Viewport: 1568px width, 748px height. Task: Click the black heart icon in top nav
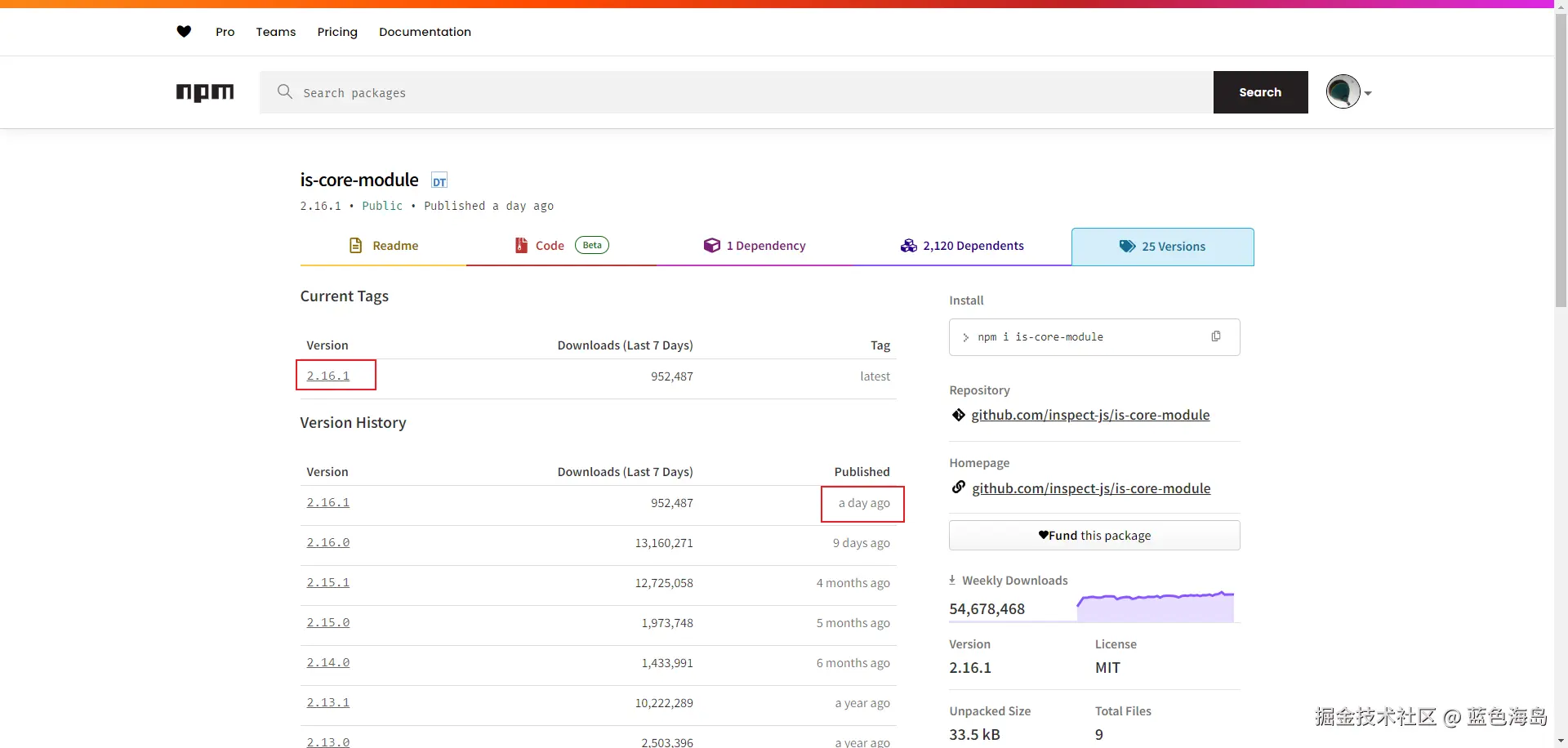(184, 32)
